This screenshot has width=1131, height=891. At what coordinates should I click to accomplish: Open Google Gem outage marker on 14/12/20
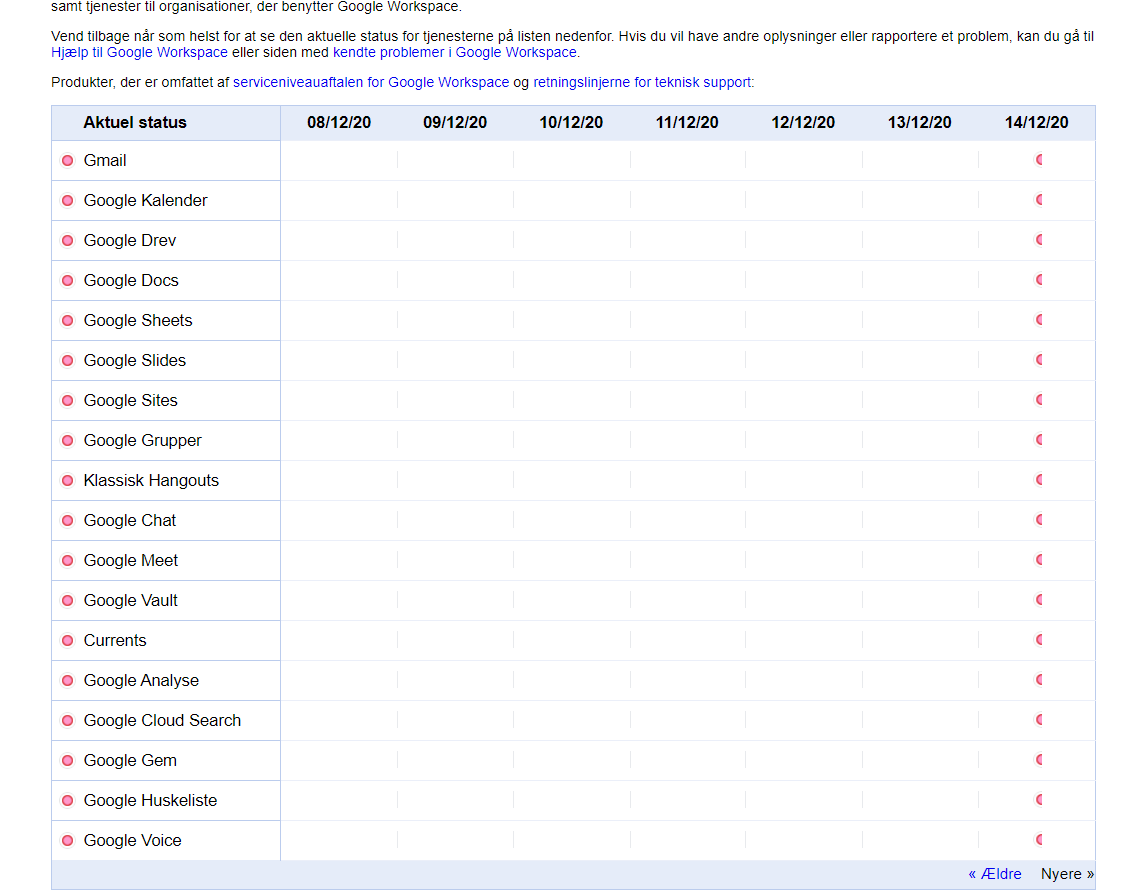click(1039, 760)
